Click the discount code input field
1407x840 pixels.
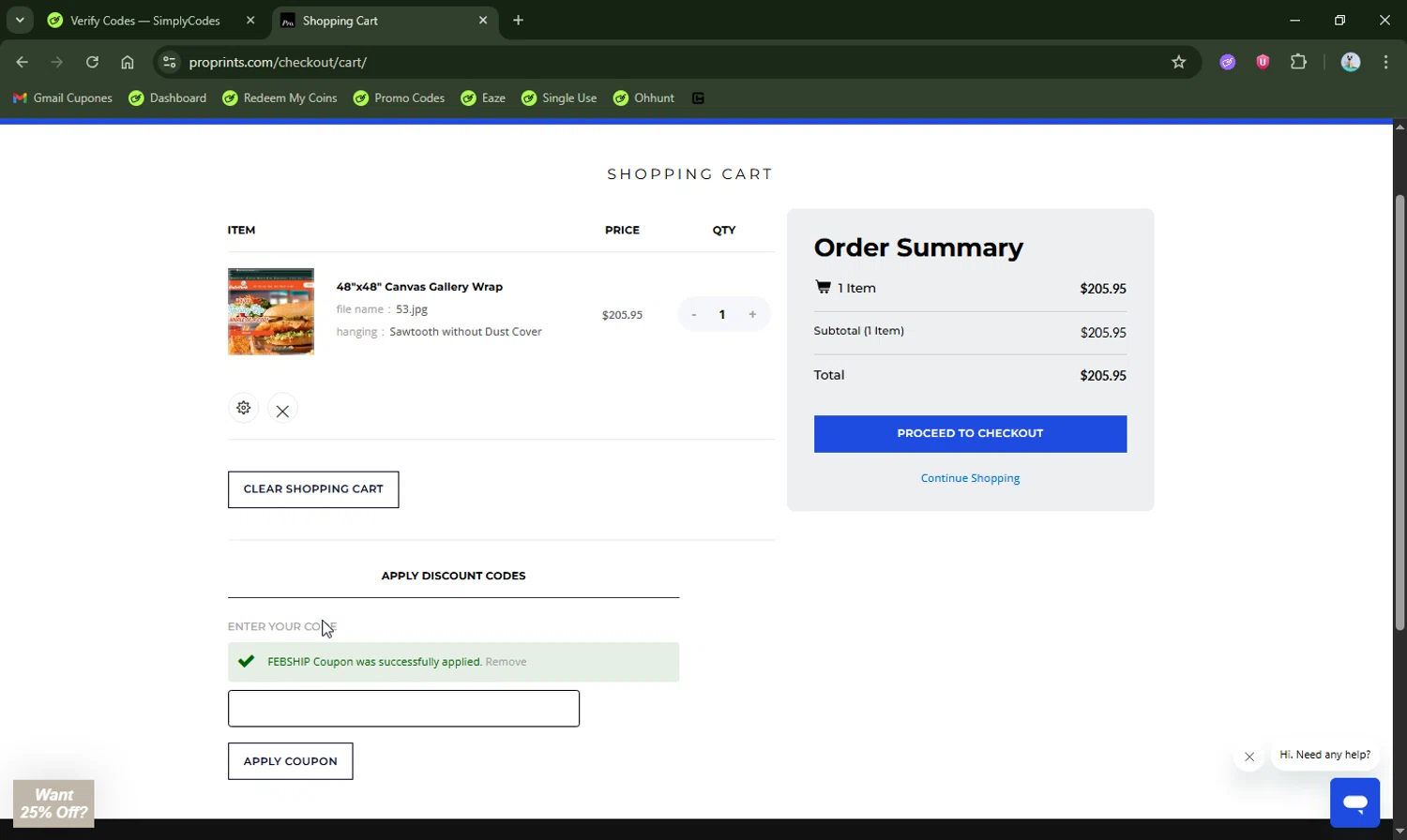tap(403, 708)
